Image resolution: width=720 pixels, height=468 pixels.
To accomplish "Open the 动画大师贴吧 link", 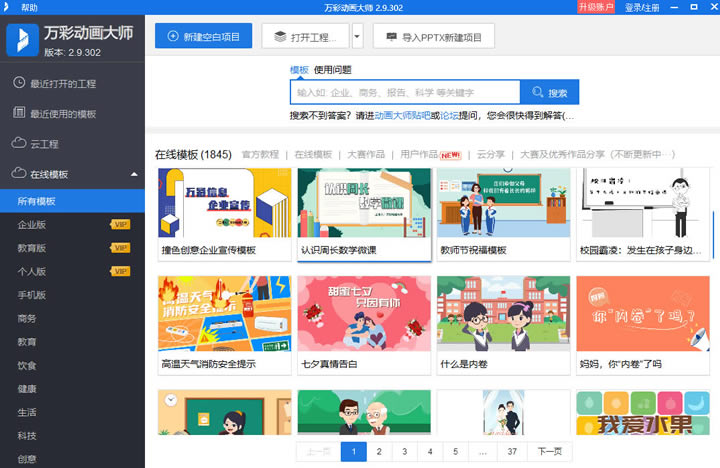I will coord(402,116).
